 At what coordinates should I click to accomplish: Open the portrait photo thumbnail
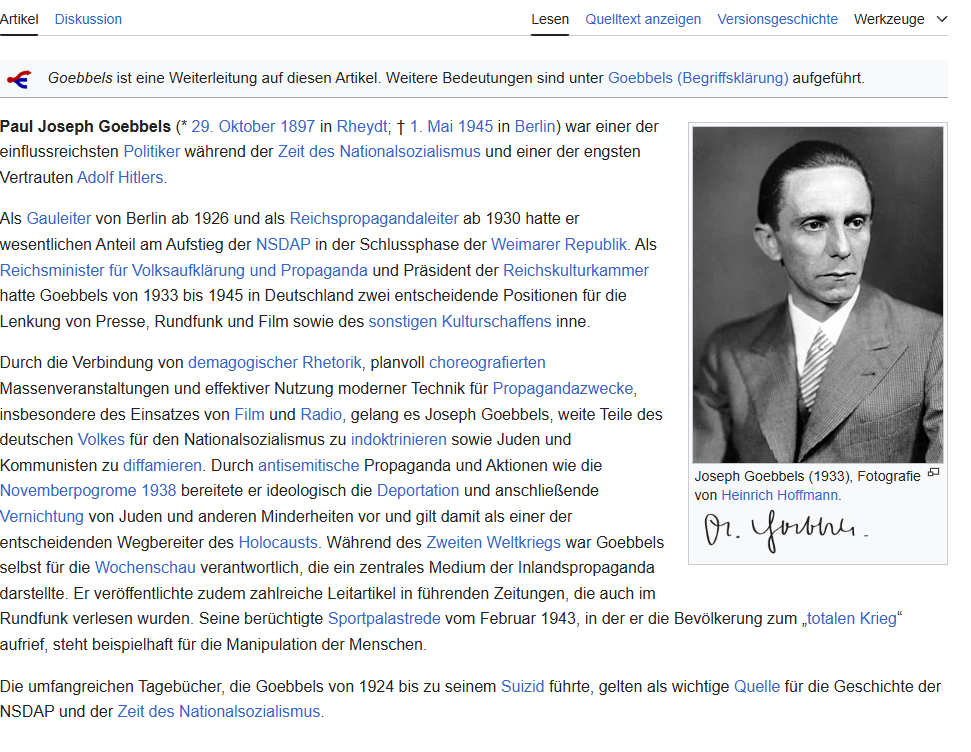coord(817,294)
